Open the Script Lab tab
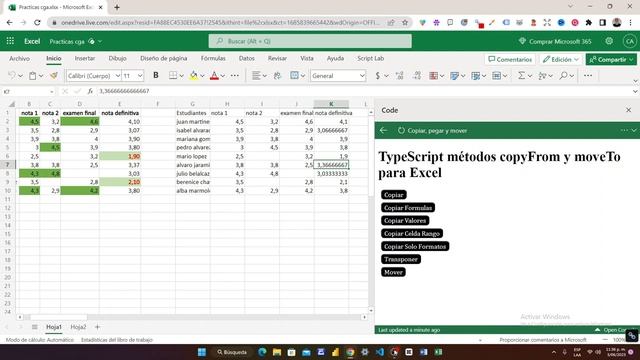 tap(371, 58)
